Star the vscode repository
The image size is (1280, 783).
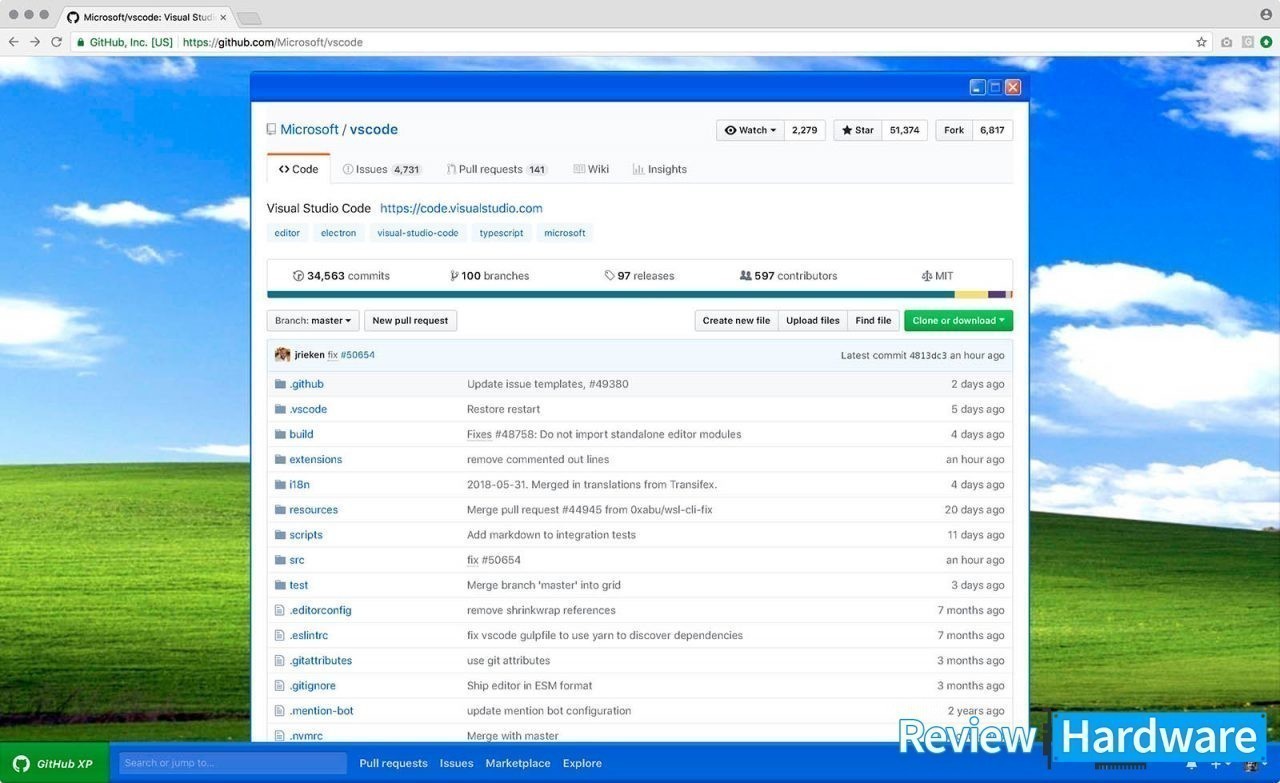(857, 130)
